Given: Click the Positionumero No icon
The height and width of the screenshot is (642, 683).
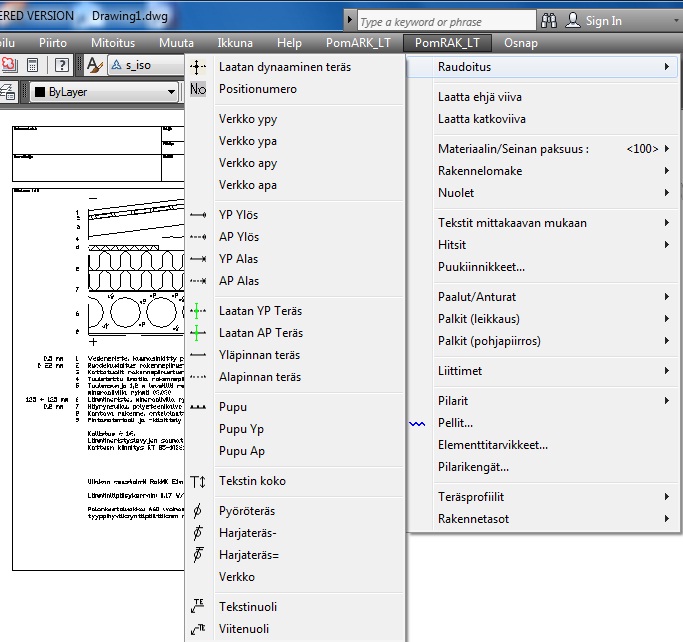Looking at the screenshot, I should click(x=198, y=89).
